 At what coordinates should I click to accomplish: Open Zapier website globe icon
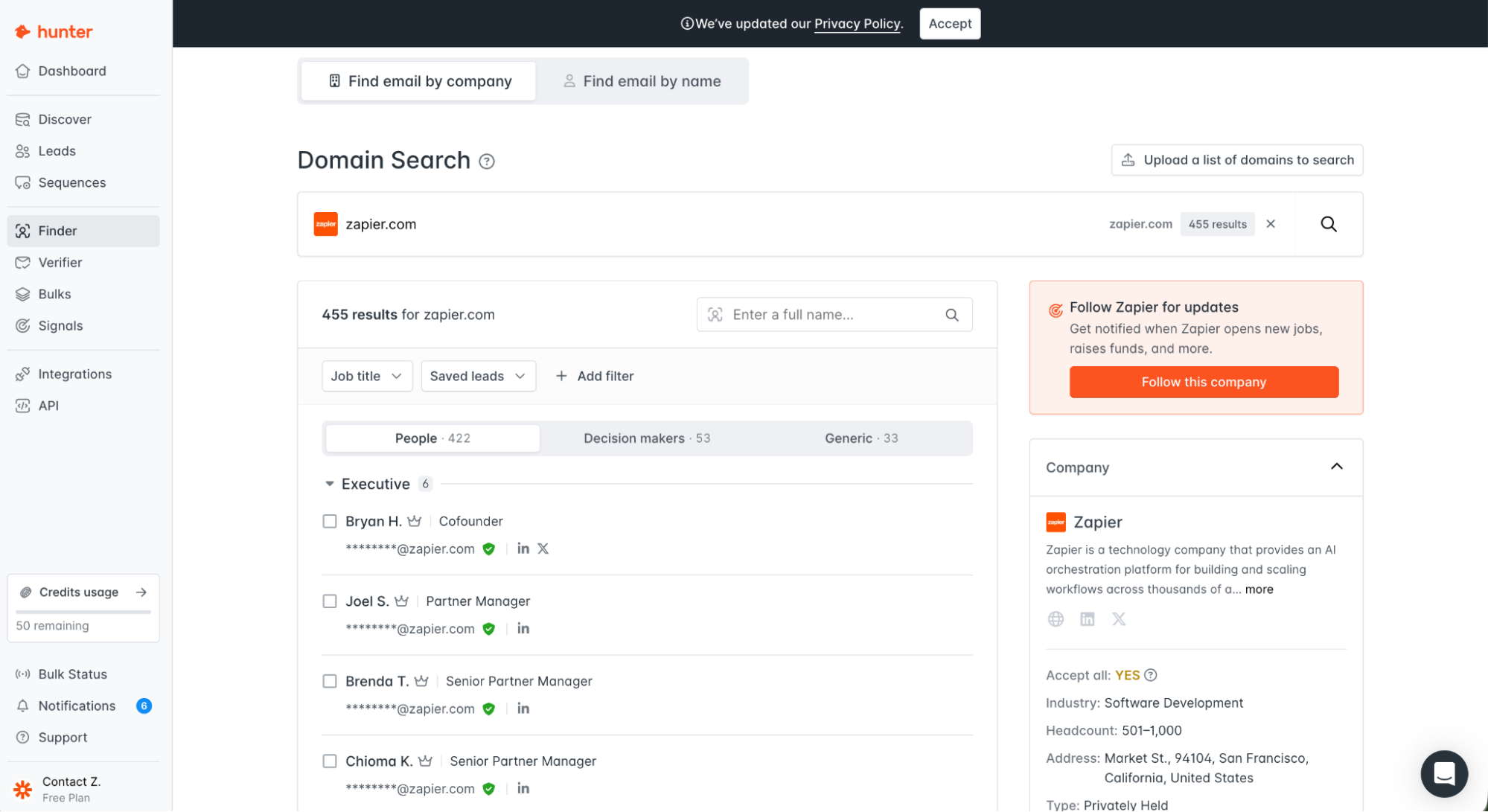(x=1056, y=619)
